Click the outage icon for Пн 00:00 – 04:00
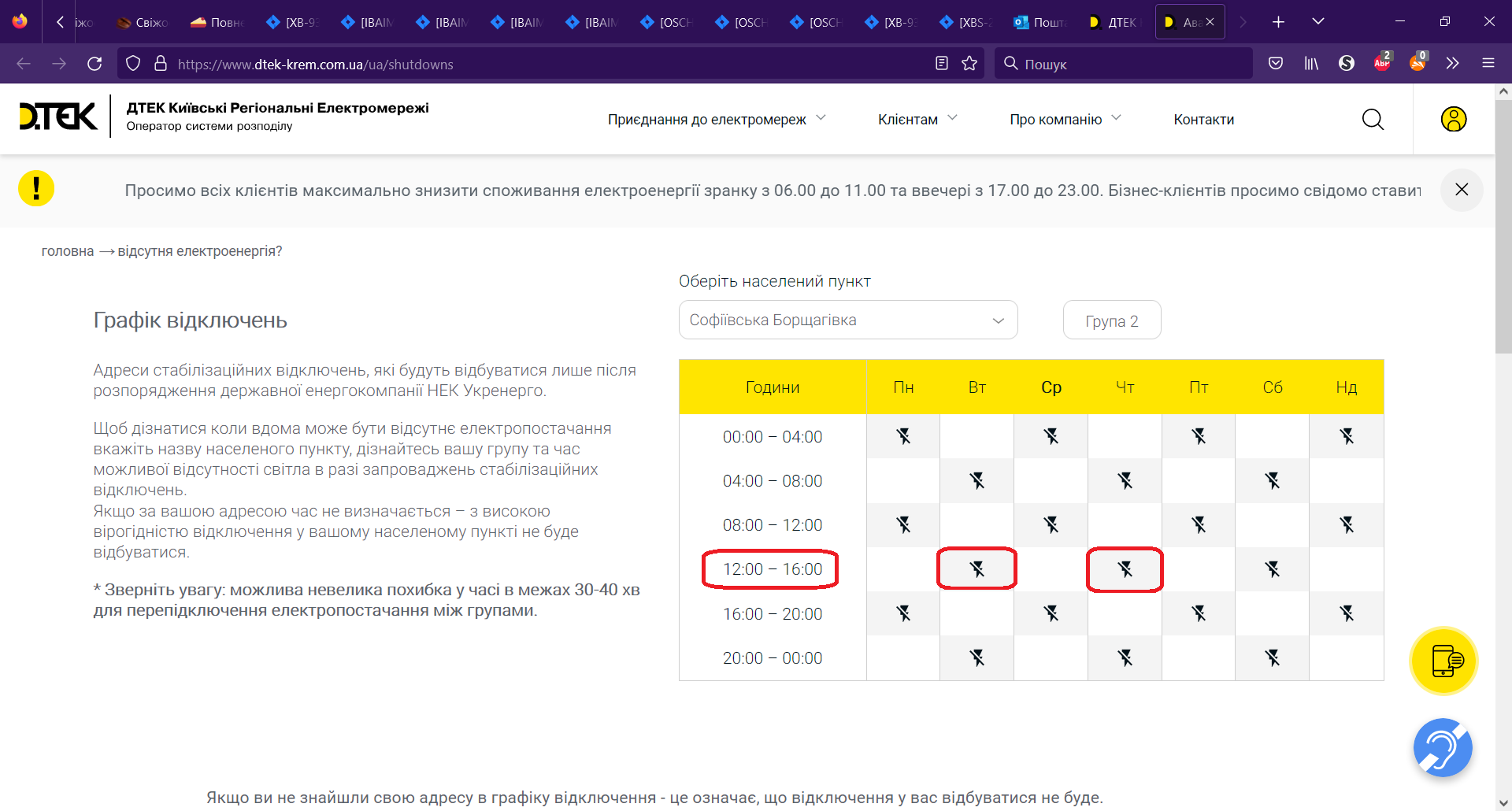Image resolution: width=1512 pixels, height=811 pixels. (x=903, y=436)
